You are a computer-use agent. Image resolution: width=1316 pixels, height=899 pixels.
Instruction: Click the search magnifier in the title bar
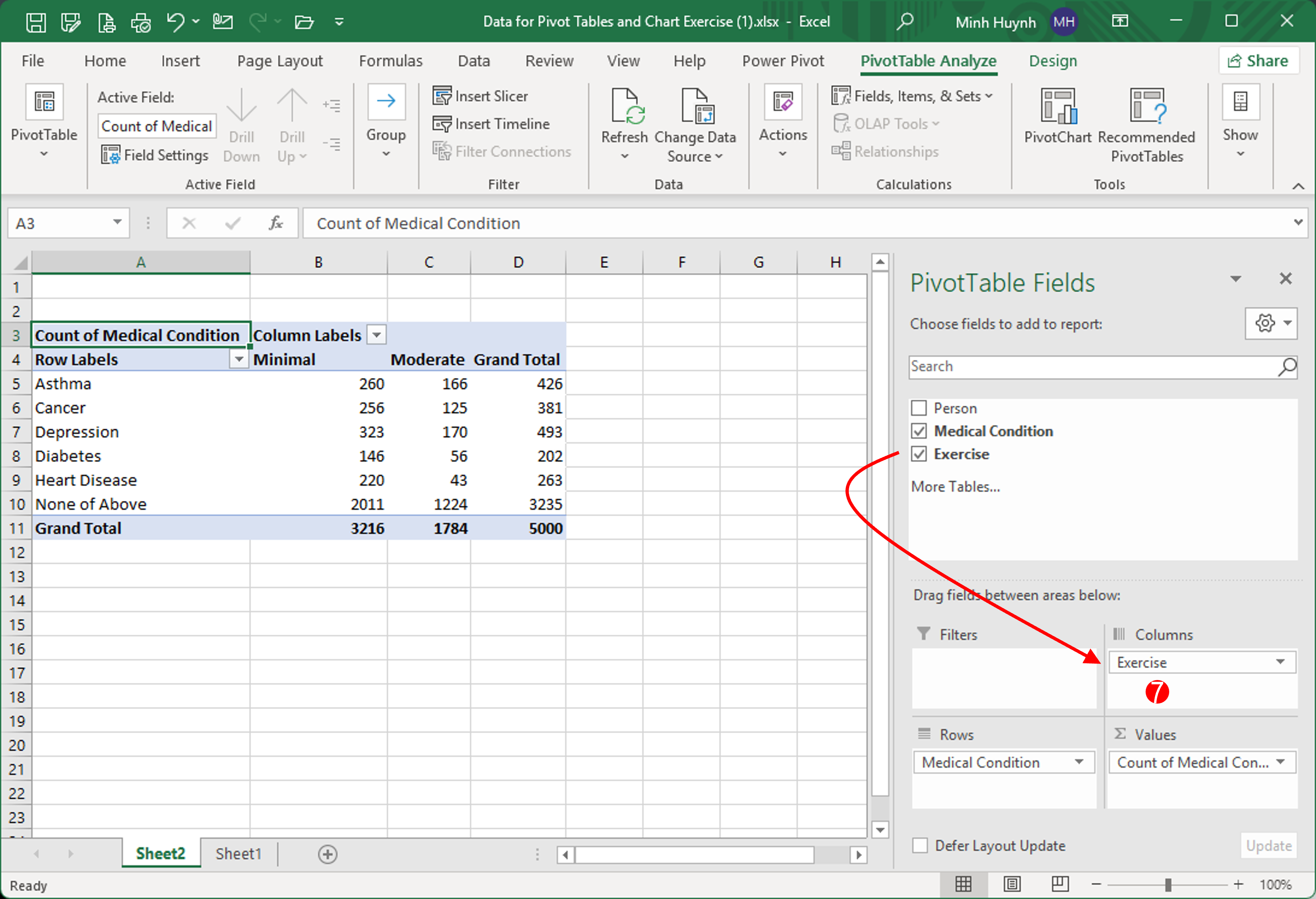[905, 21]
